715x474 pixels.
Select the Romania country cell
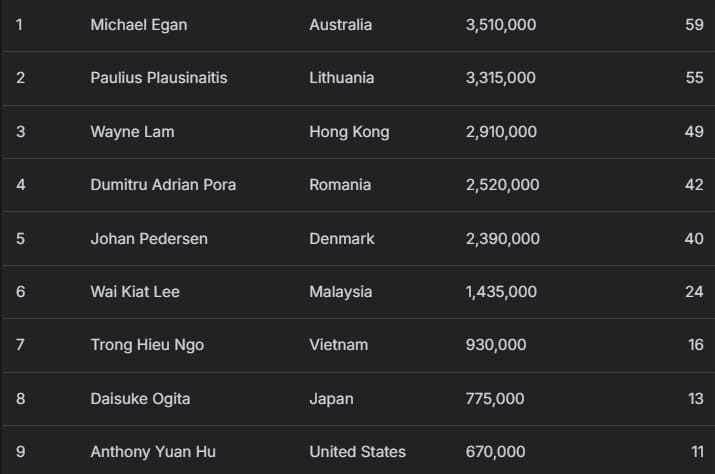pyautogui.click(x=340, y=185)
